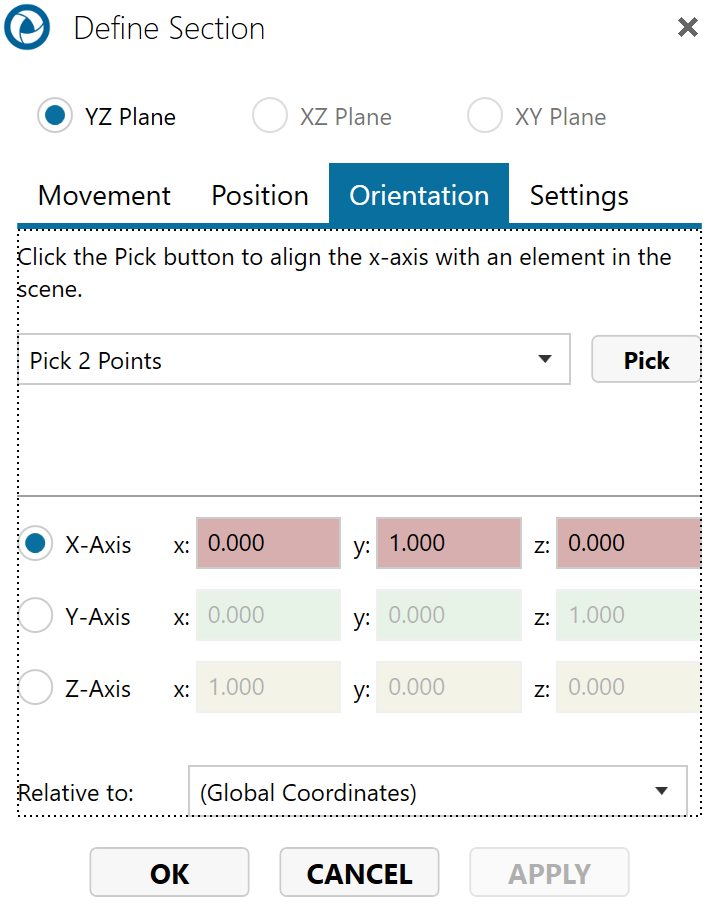Click the CANCEL button
This screenshot has height=917, width=714.
[x=359, y=873]
